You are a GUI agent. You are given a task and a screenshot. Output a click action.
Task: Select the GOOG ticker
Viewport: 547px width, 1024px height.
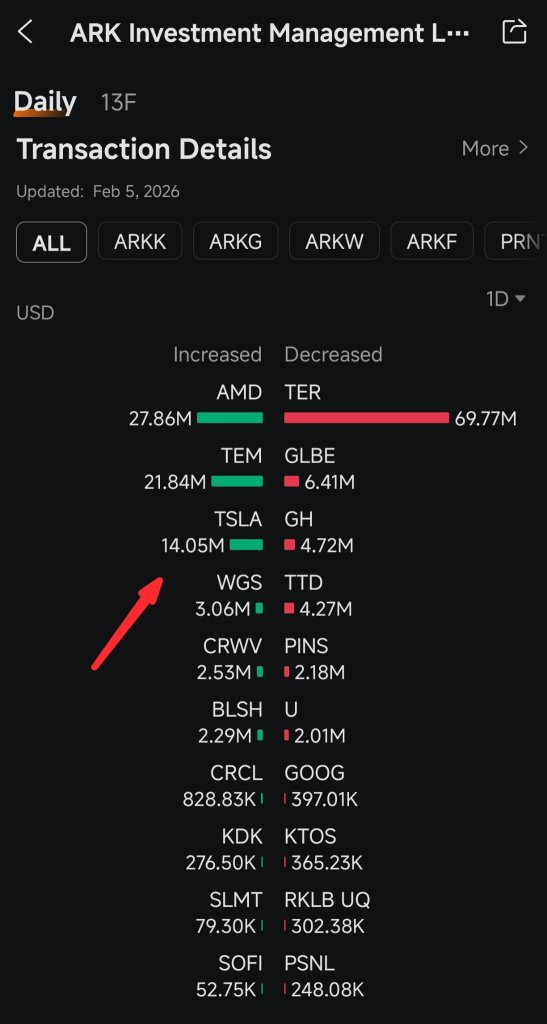coord(314,773)
